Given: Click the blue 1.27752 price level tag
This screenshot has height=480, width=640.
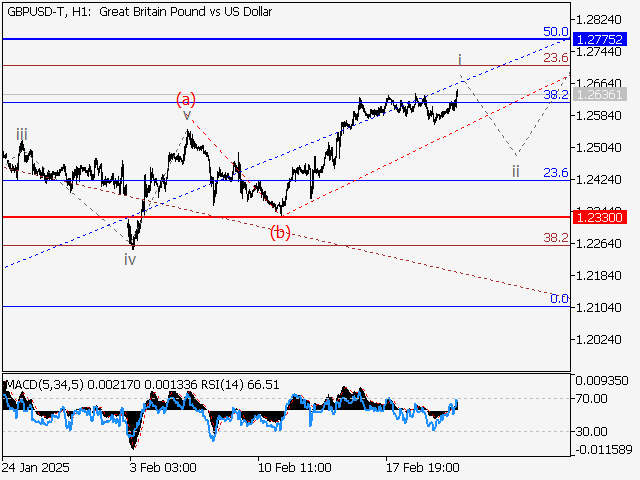Looking at the screenshot, I should [602, 38].
